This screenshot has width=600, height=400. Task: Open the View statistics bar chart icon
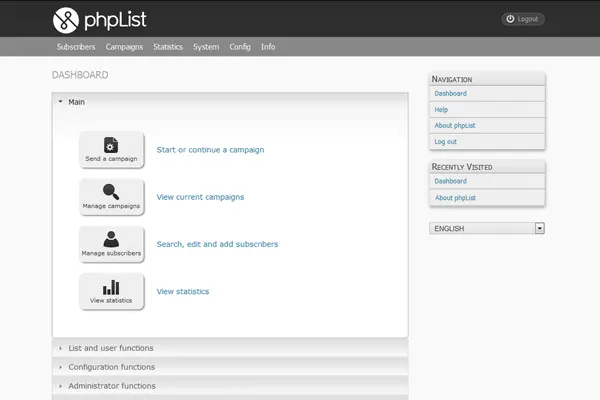[x=111, y=288]
